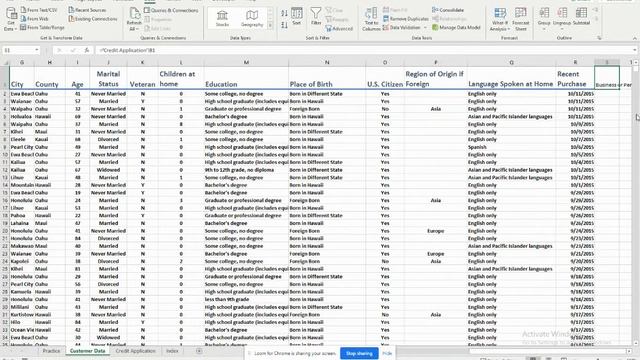Open Advanced filter options
The width and height of the screenshot is (640, 360).
(x=339, y=28)
